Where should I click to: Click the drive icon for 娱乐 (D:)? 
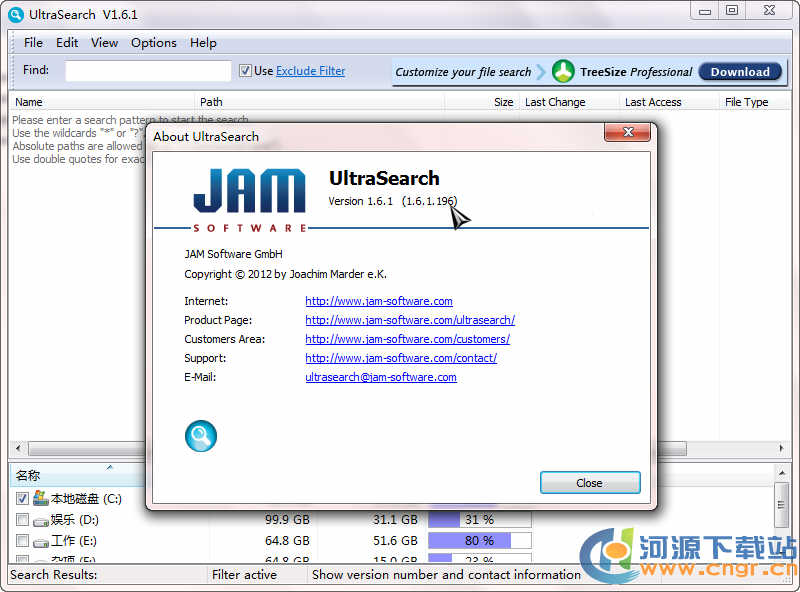[x=41, y=520]
